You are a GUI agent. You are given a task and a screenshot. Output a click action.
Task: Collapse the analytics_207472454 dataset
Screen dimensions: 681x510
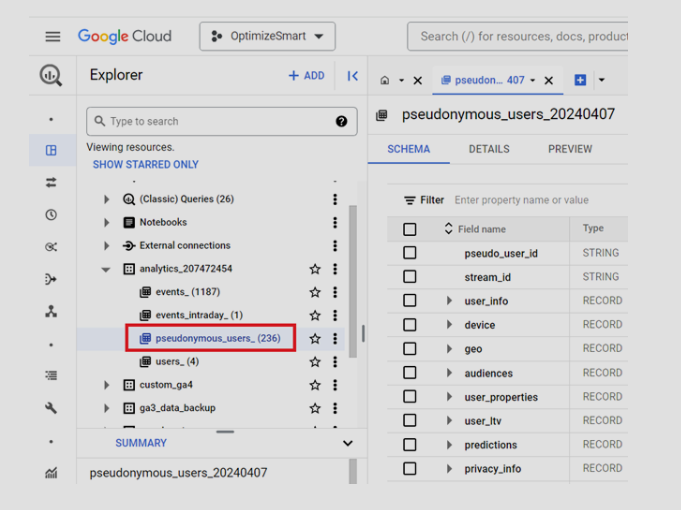click(x=106, y=270)
